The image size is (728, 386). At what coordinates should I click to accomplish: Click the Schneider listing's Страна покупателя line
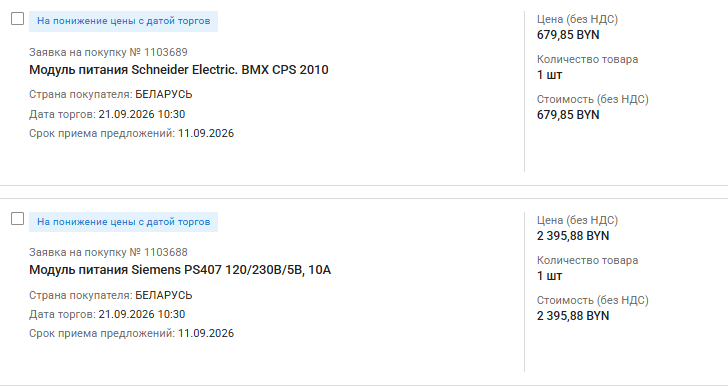pyautogui.click(x=110, y=94)
